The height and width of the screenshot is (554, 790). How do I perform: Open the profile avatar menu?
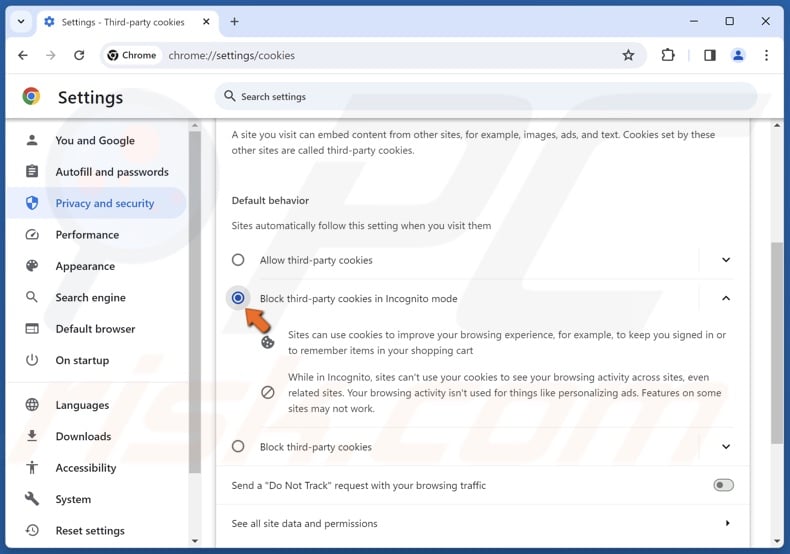click(x=738, y=55)
